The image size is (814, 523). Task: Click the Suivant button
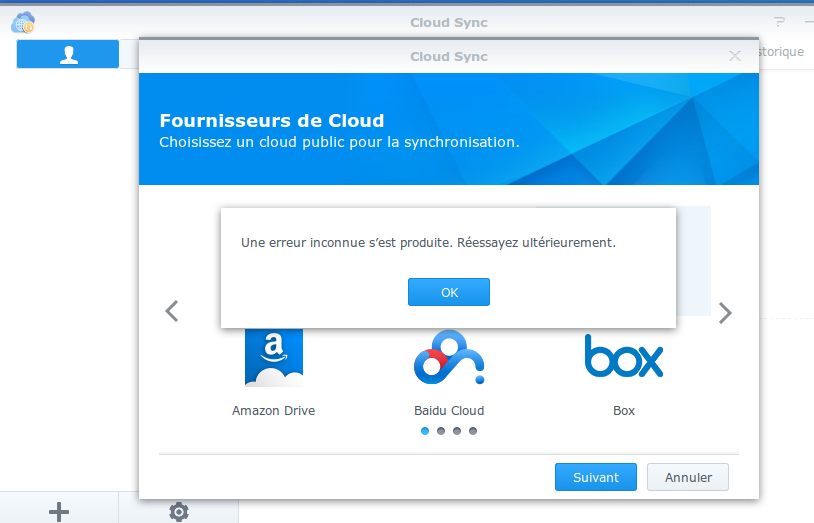tap(595, 477)
